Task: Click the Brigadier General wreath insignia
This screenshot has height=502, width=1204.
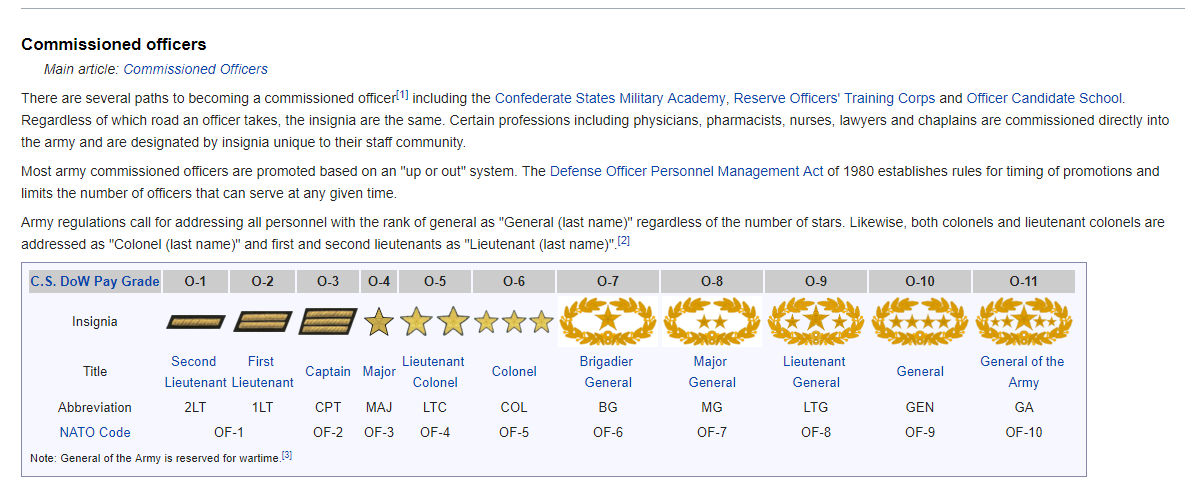Action: pos(608,321)
